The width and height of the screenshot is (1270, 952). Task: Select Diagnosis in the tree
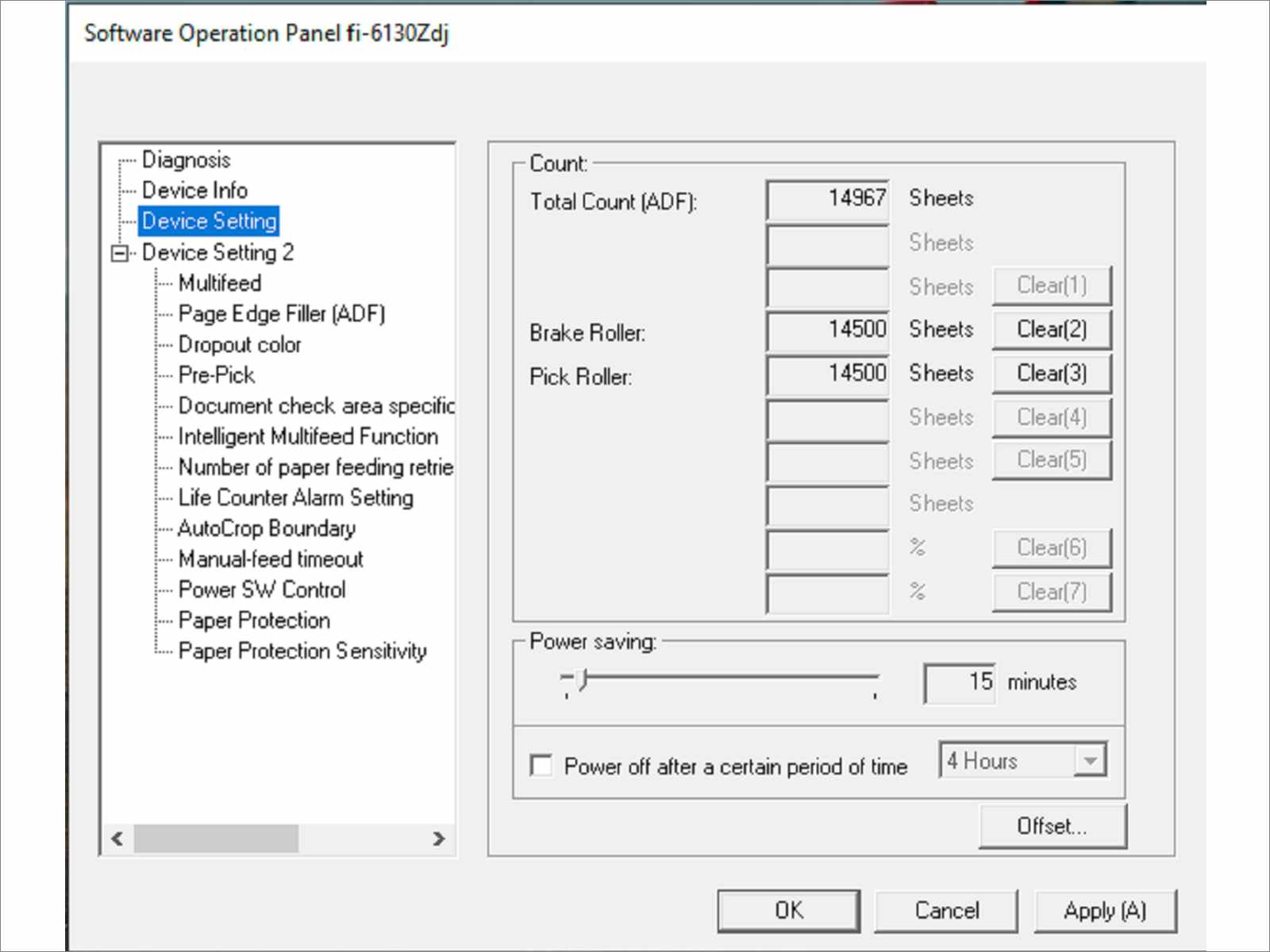pos(186,159)
